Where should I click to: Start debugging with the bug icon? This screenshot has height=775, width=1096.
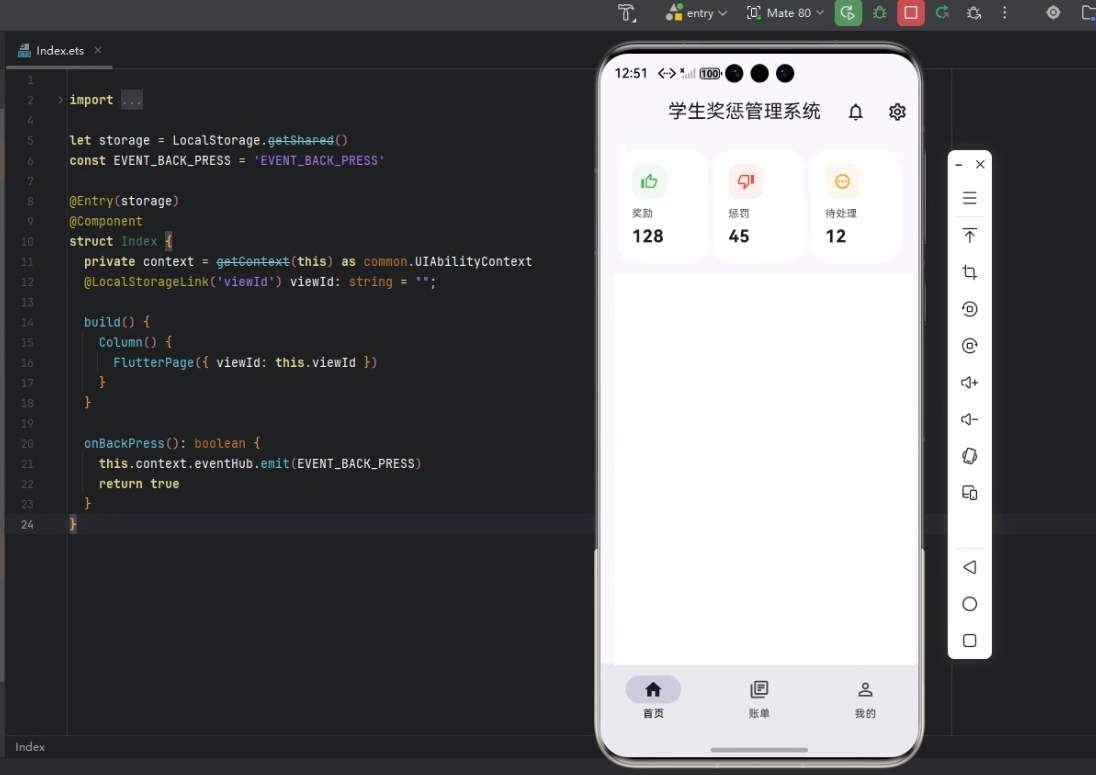(x=880, y=13)
